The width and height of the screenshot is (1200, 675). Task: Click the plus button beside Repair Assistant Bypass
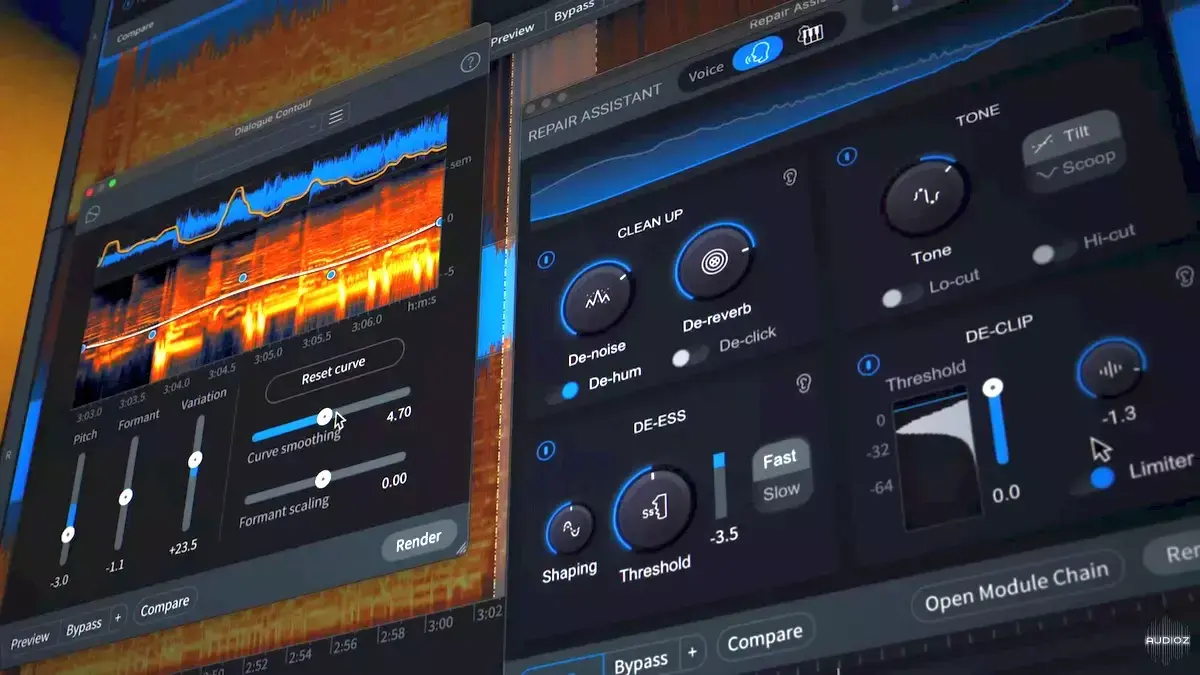(692, 654)
